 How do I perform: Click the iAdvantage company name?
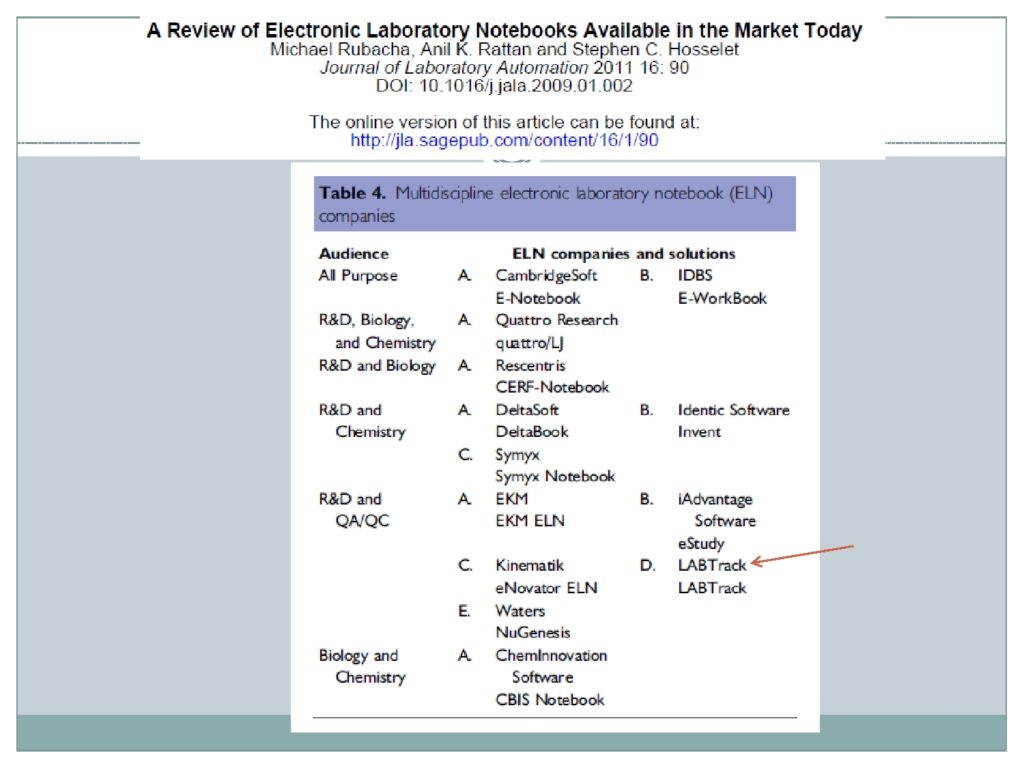coord(715,500)
